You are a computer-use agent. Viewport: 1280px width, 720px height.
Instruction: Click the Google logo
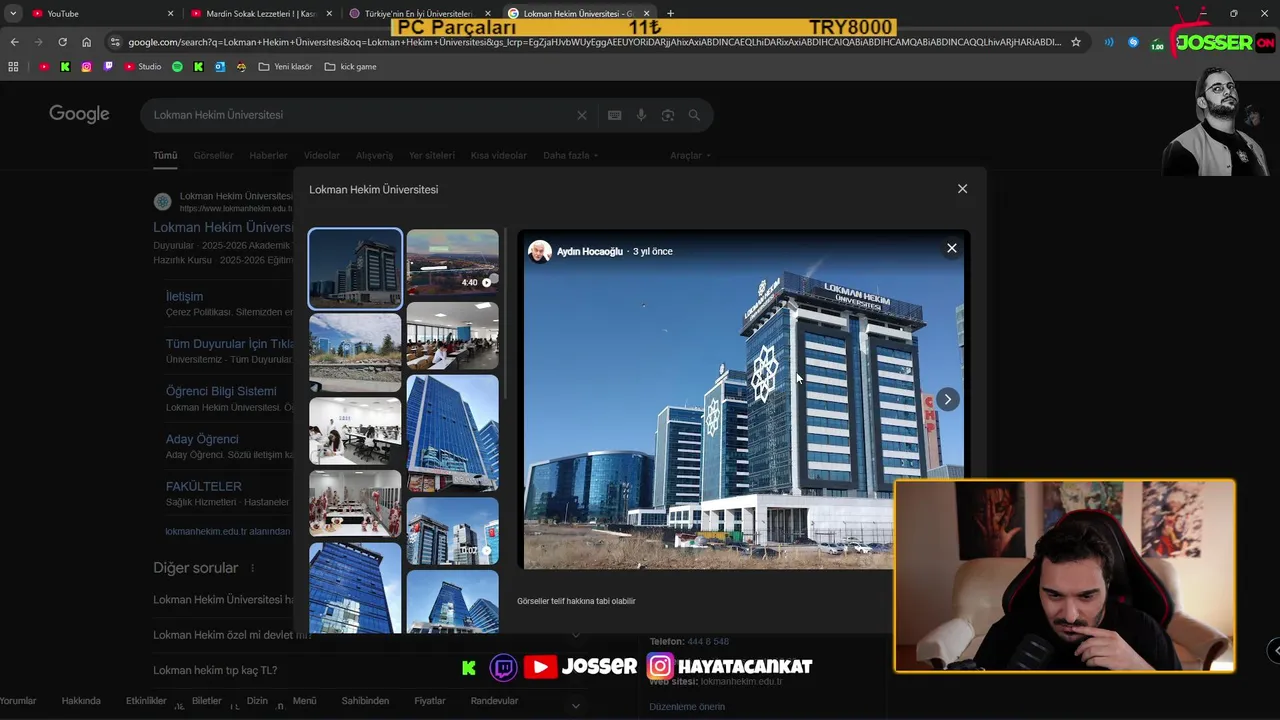coord(79,114)
